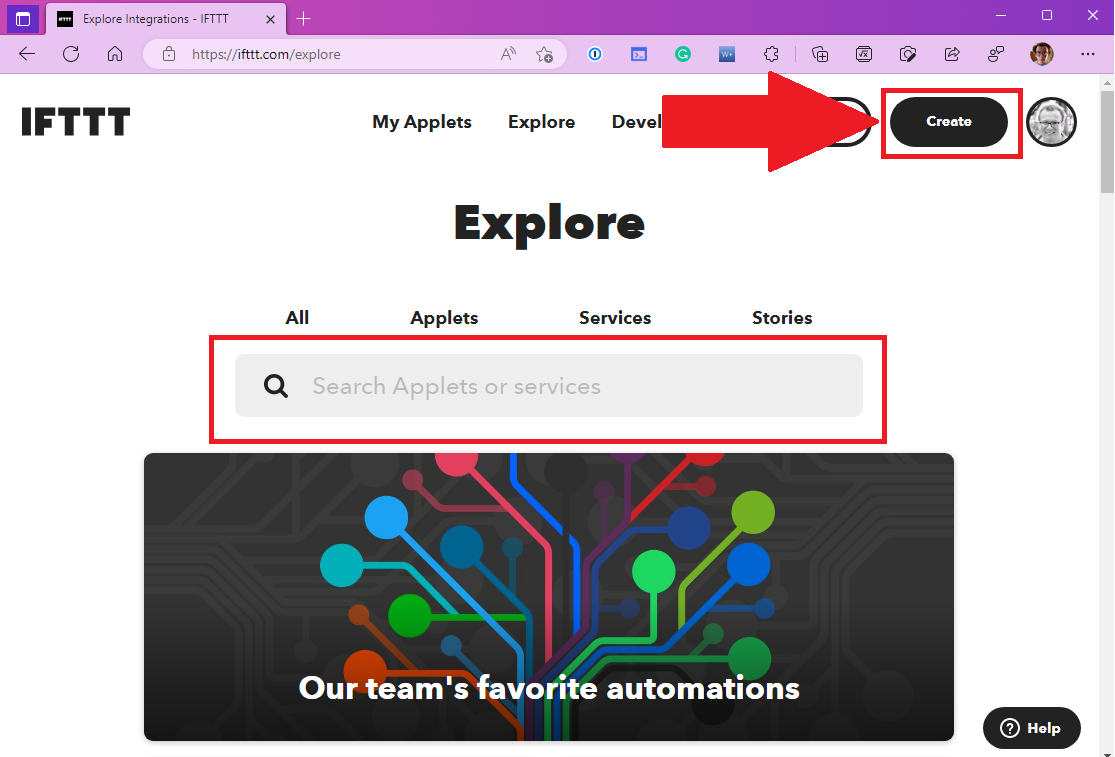This screenshot has height=757, width=1115.
Task: Select the Stories tab
Action: (782, 318)
